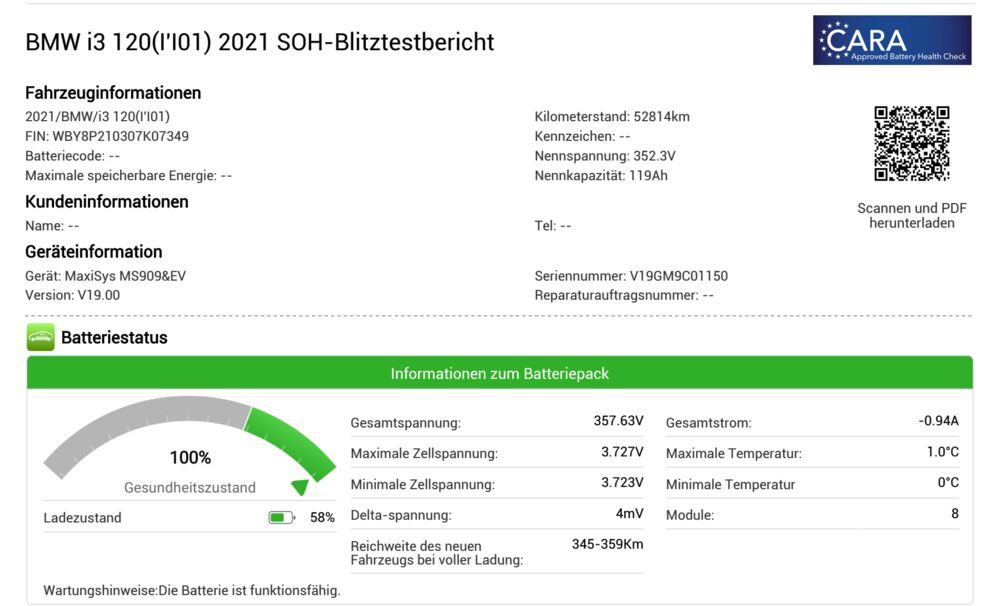The height and width of the screenshot is (606, 1000).
Task: Click the report title "BMW i3 120 SOH-Blitztestbericht"
Action: [260, 42]
